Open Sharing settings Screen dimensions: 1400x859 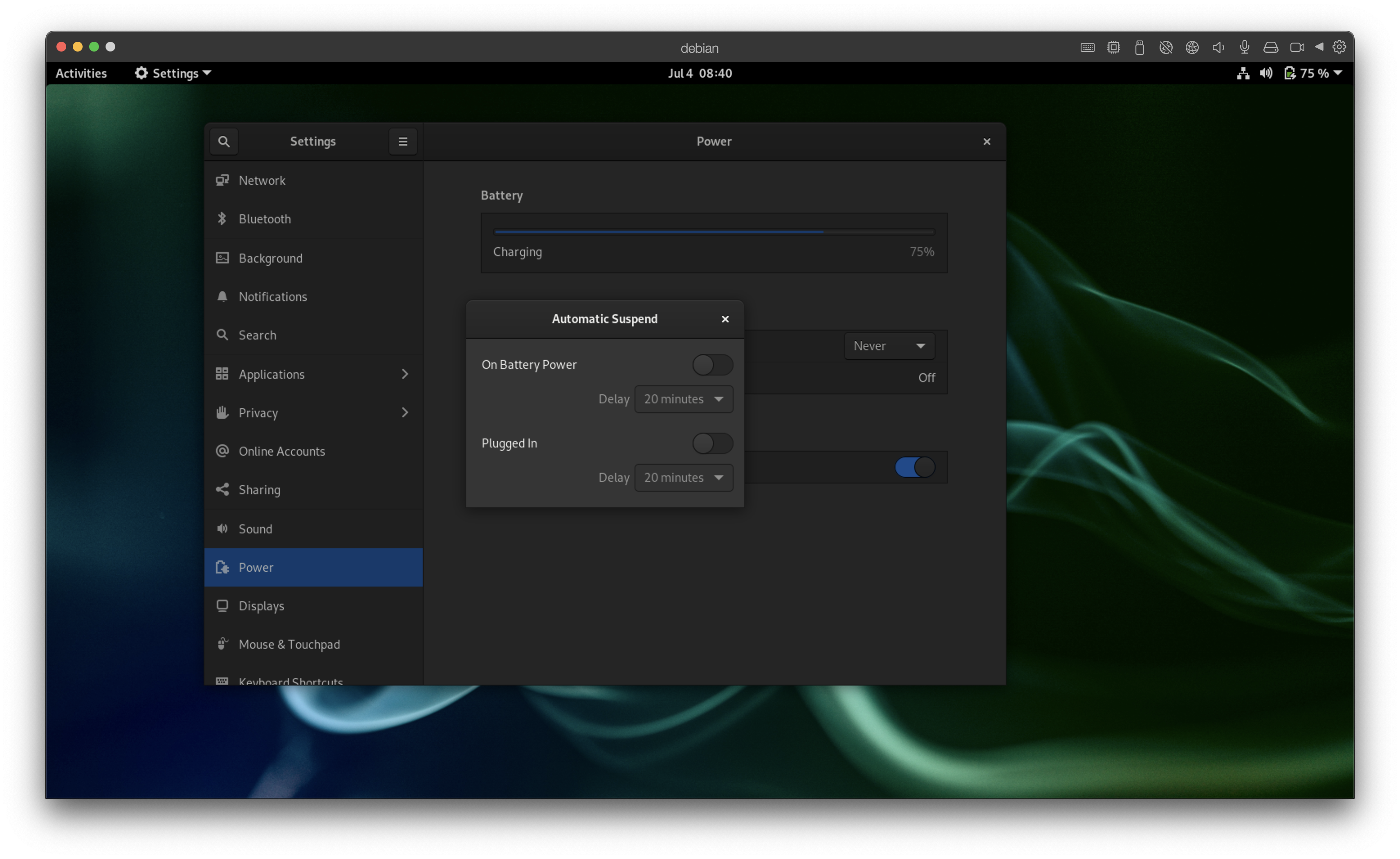pyautogui.click(x=314, y=490)
